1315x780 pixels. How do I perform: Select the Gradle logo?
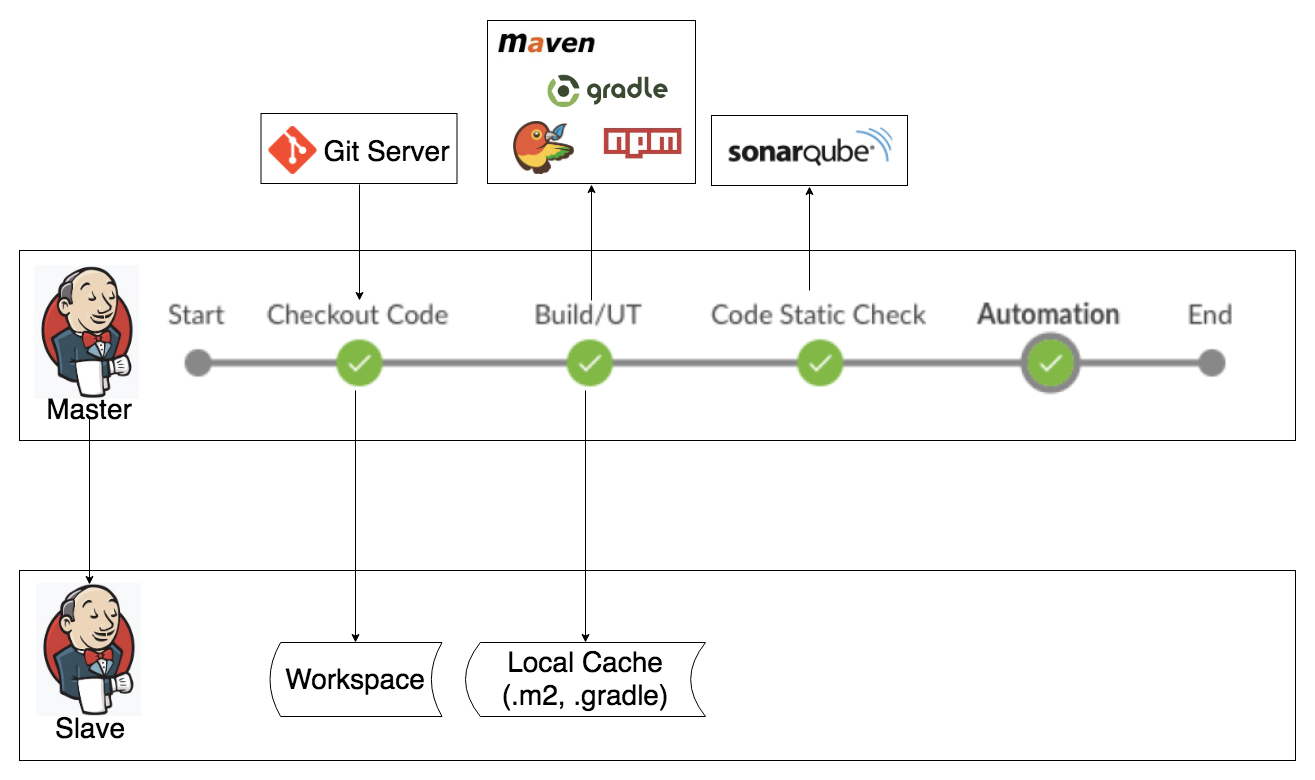pyautogui.click(x=607, y=90)
